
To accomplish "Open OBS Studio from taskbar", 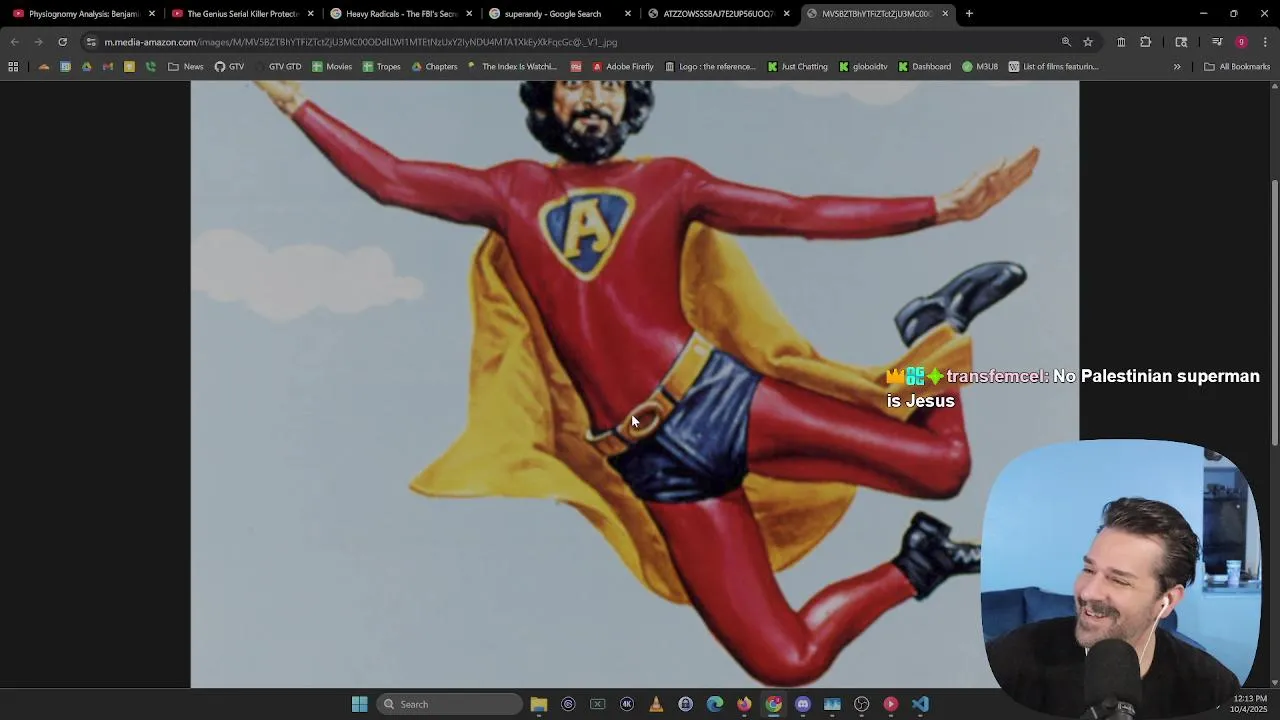I will tap(861, 704).
